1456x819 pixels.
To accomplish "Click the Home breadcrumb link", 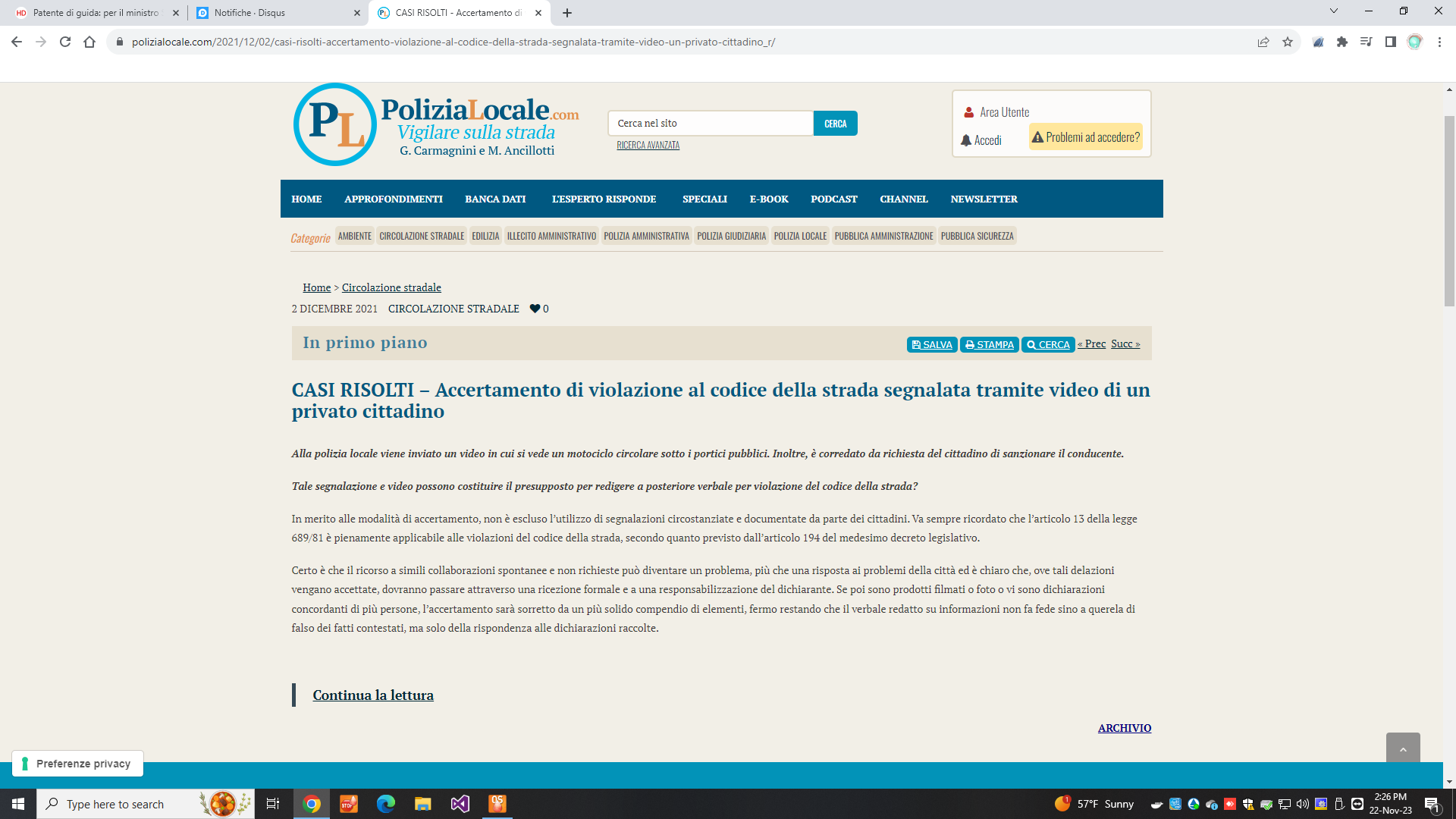I will coord(317,287).
